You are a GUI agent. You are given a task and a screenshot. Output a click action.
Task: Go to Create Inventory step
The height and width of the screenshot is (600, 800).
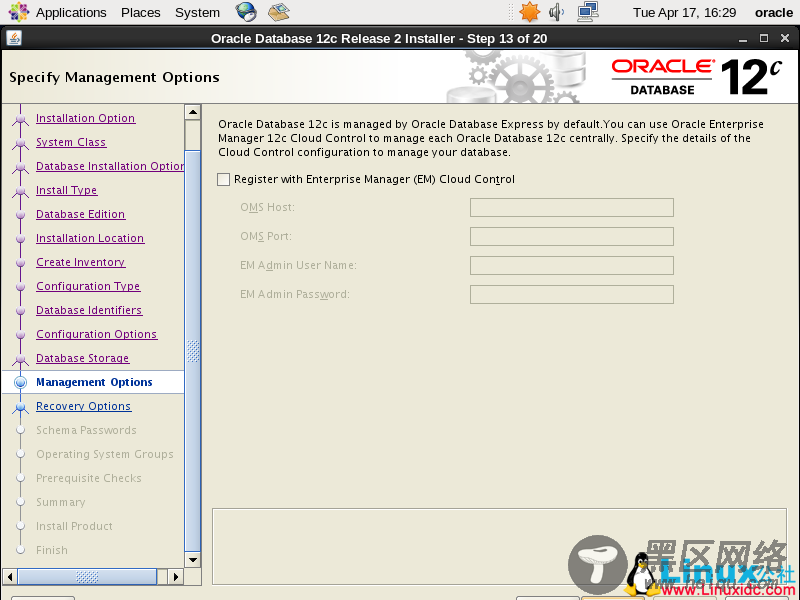81,262
